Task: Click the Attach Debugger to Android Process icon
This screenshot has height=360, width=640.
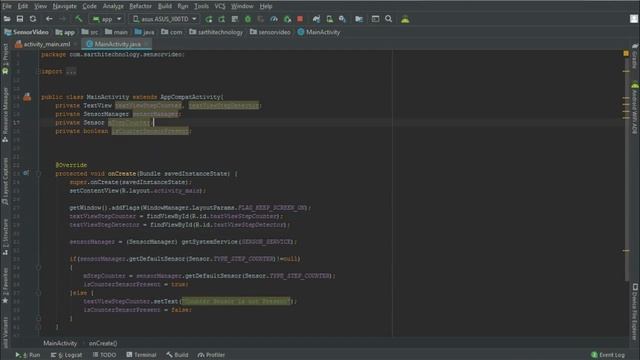Action: (287, 19)
